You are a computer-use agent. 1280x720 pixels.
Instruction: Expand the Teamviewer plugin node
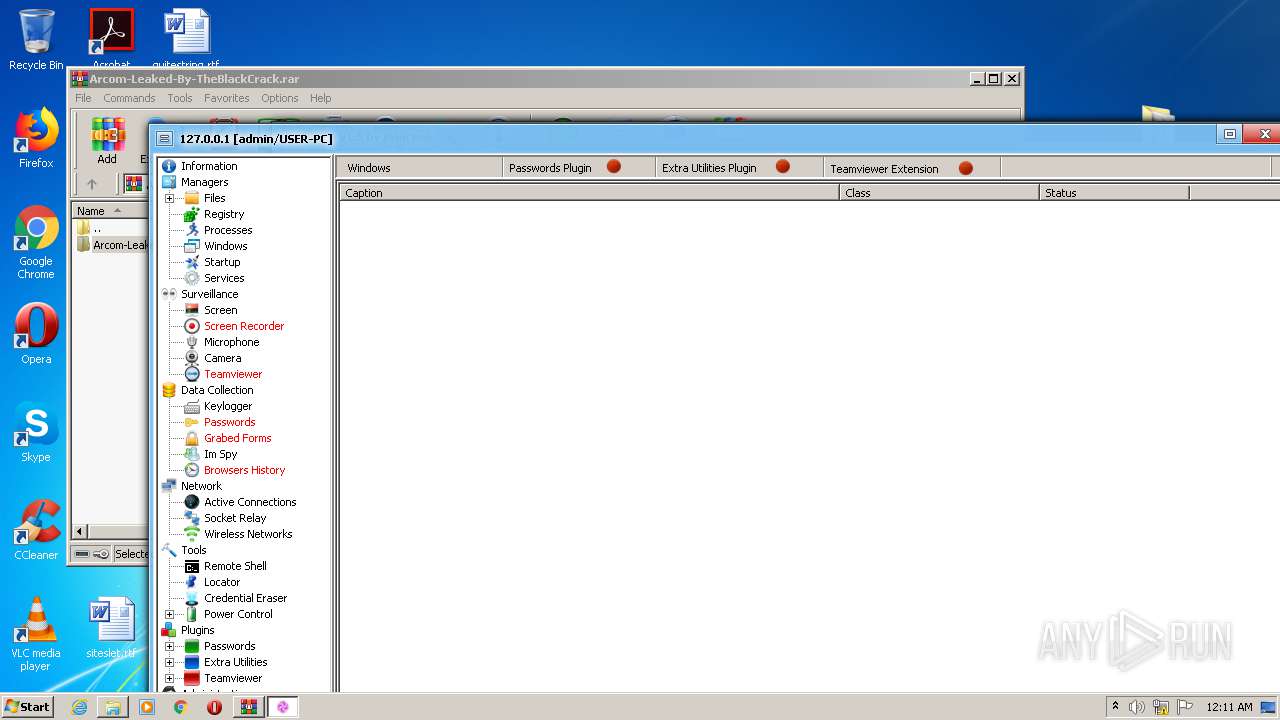point(169,678)
